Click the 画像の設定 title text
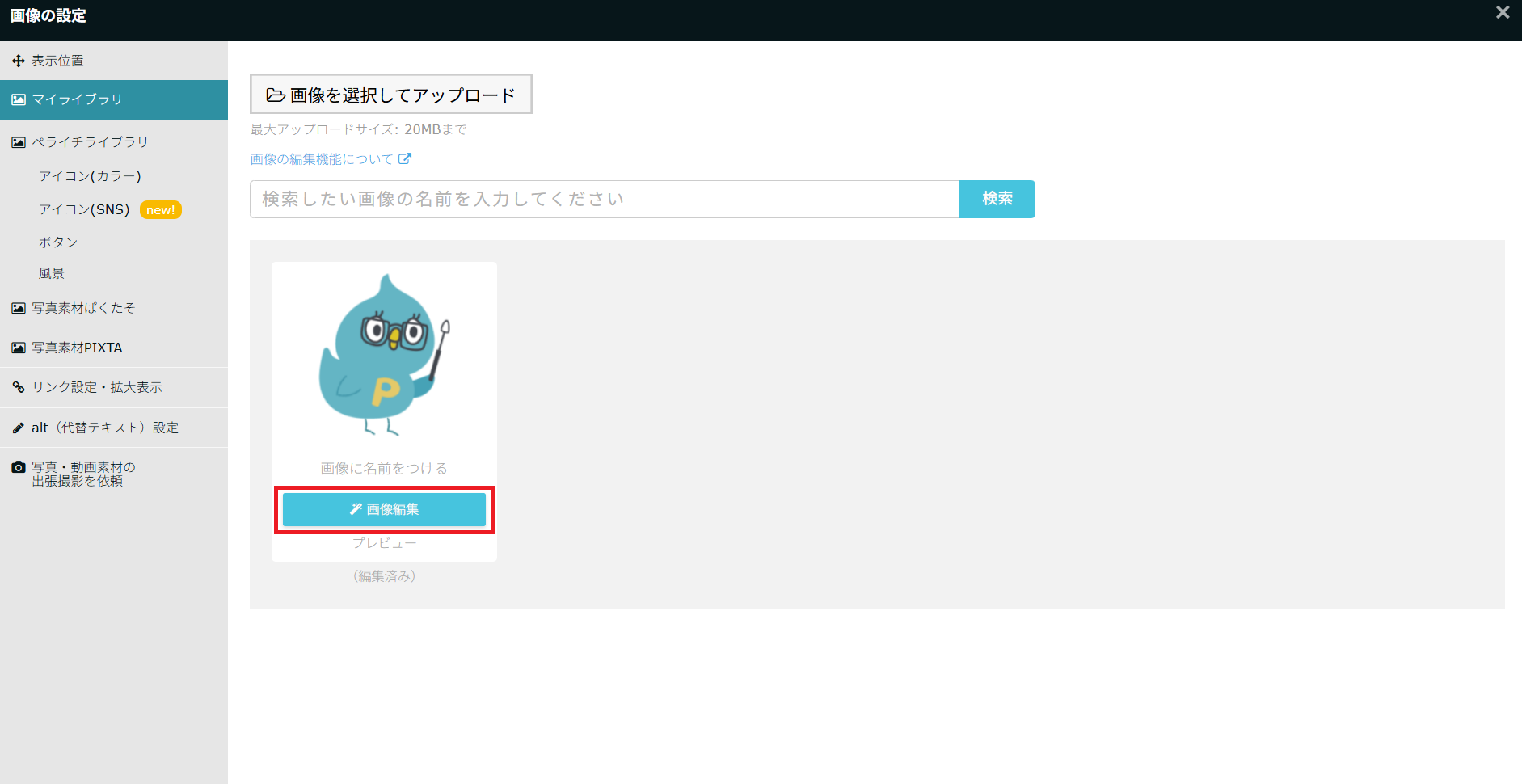Image resolution: width=1522 pixels, height=784 pixels. (48, 16)
